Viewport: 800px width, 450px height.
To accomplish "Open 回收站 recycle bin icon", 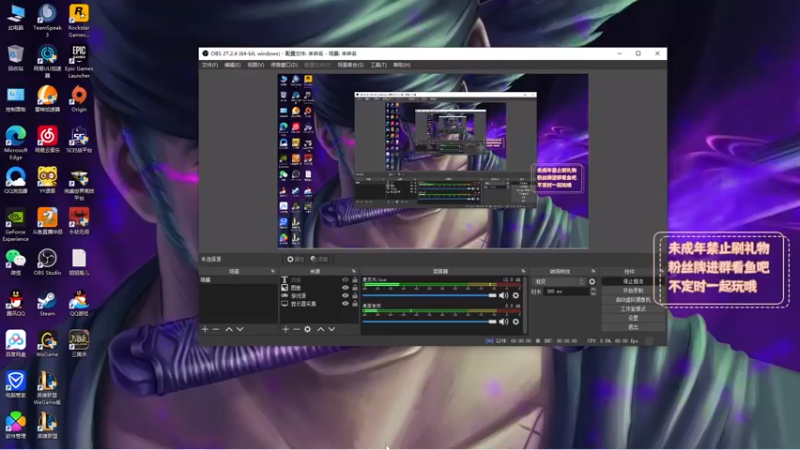I will [16, 58].
